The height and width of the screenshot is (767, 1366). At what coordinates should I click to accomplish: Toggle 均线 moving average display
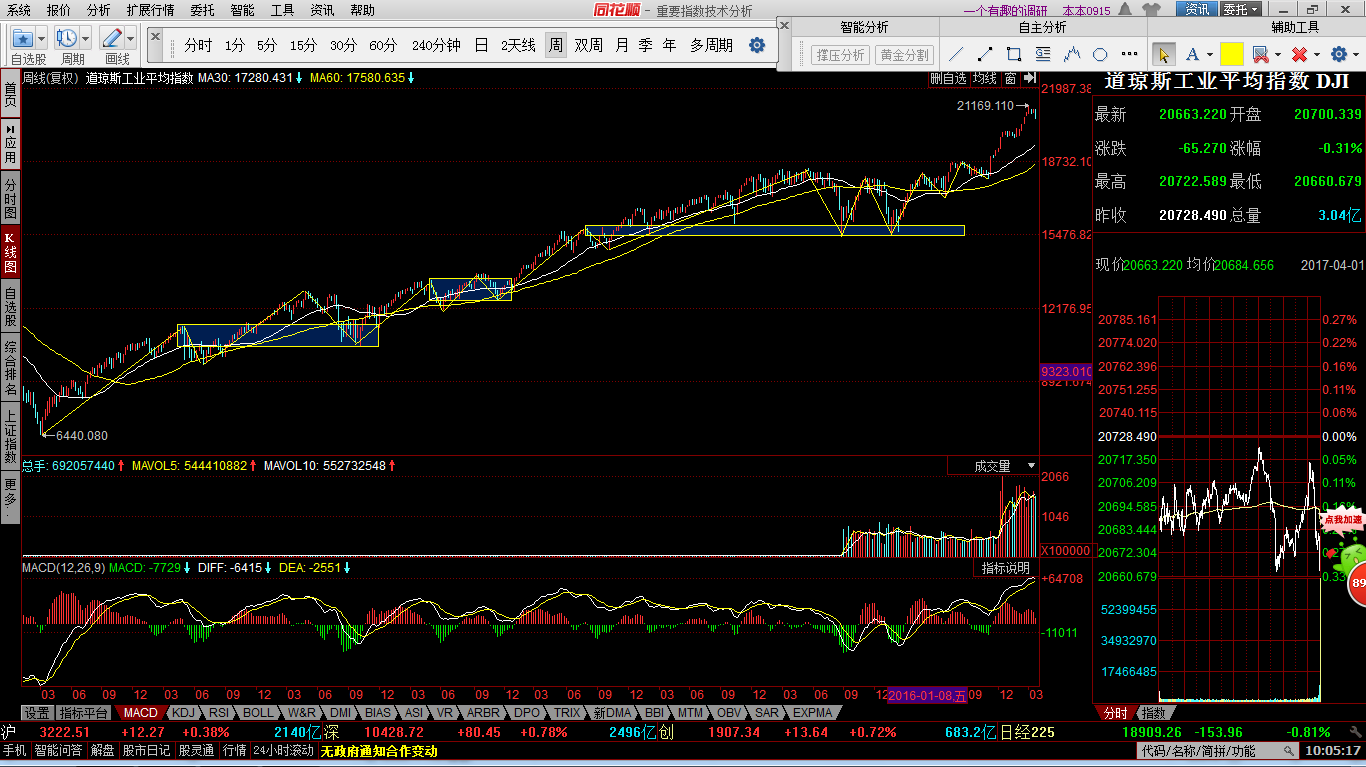coord(985,77)
